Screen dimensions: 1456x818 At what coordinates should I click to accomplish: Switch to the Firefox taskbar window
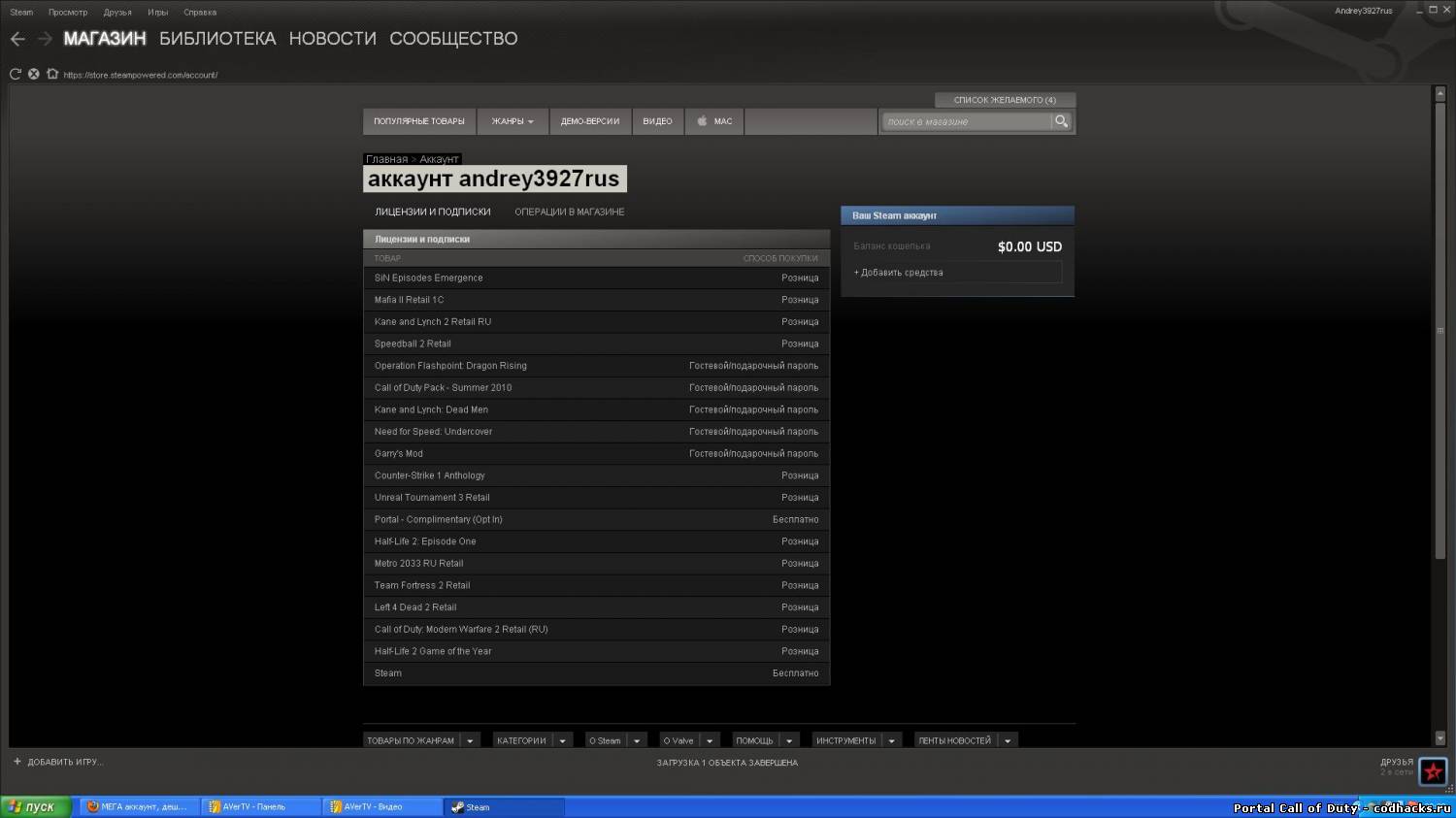point(138,806)
